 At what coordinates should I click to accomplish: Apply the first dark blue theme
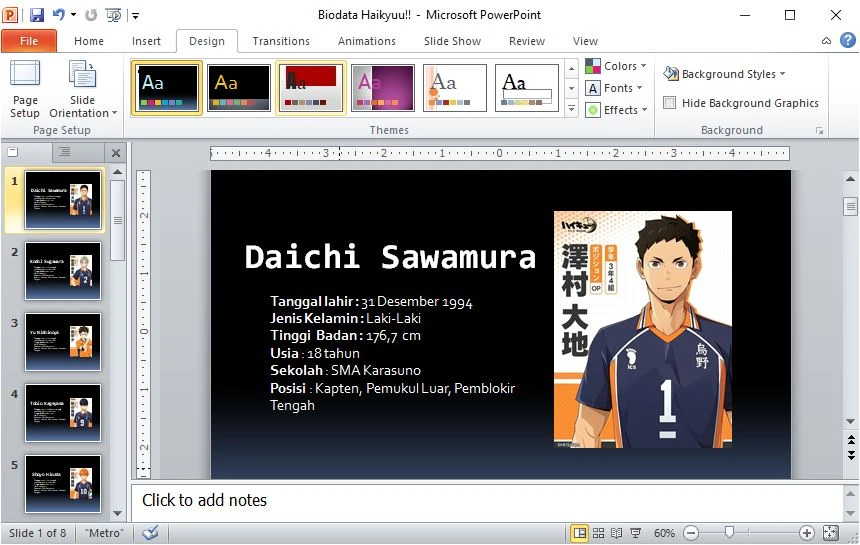pyautogui.click(x=167, y=88)
